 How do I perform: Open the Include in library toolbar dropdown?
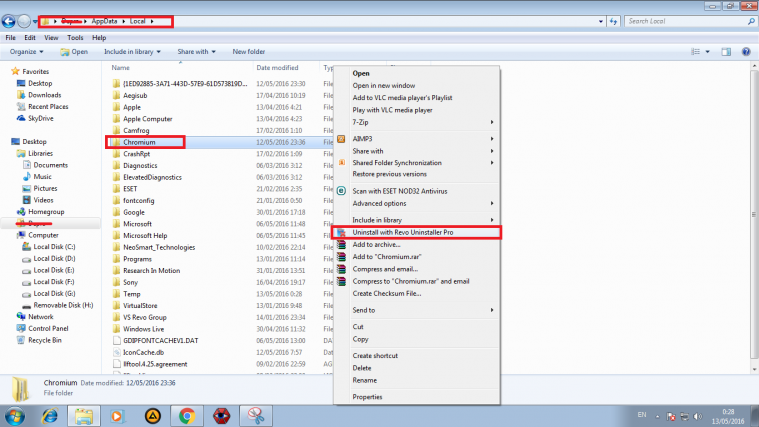132,52
